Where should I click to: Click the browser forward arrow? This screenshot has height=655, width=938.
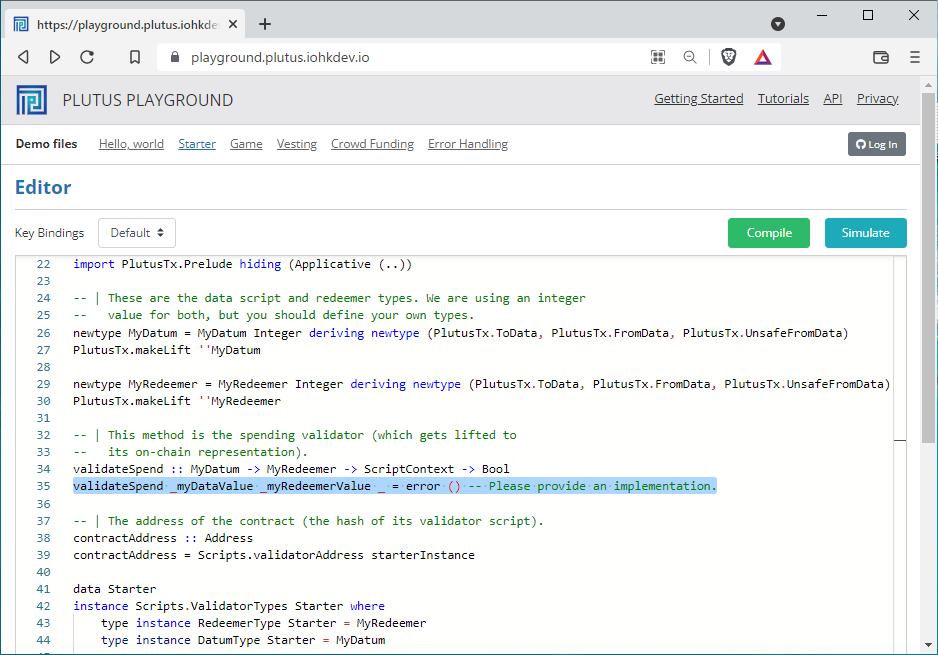pyautogui.click(x=55, y=58)
